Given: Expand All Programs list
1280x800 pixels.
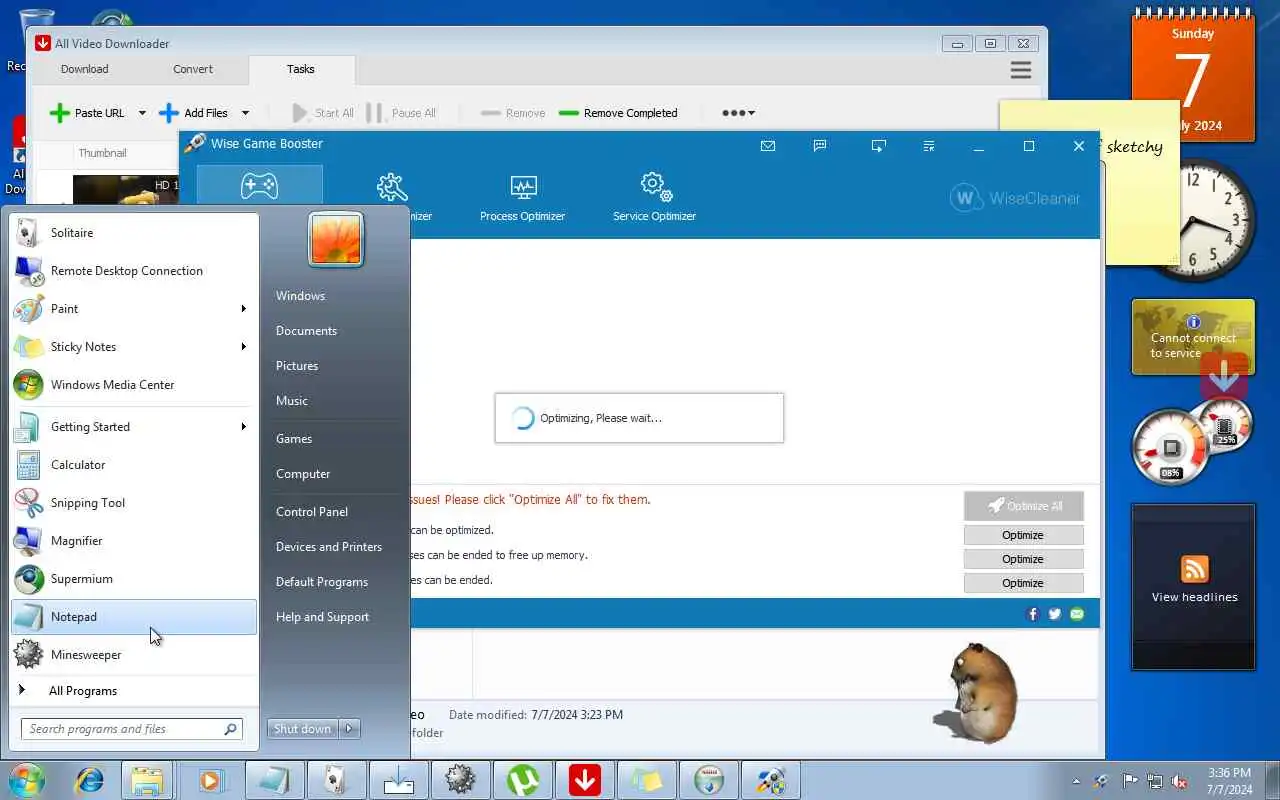Looking at the screenshot, I should point(134,691).
